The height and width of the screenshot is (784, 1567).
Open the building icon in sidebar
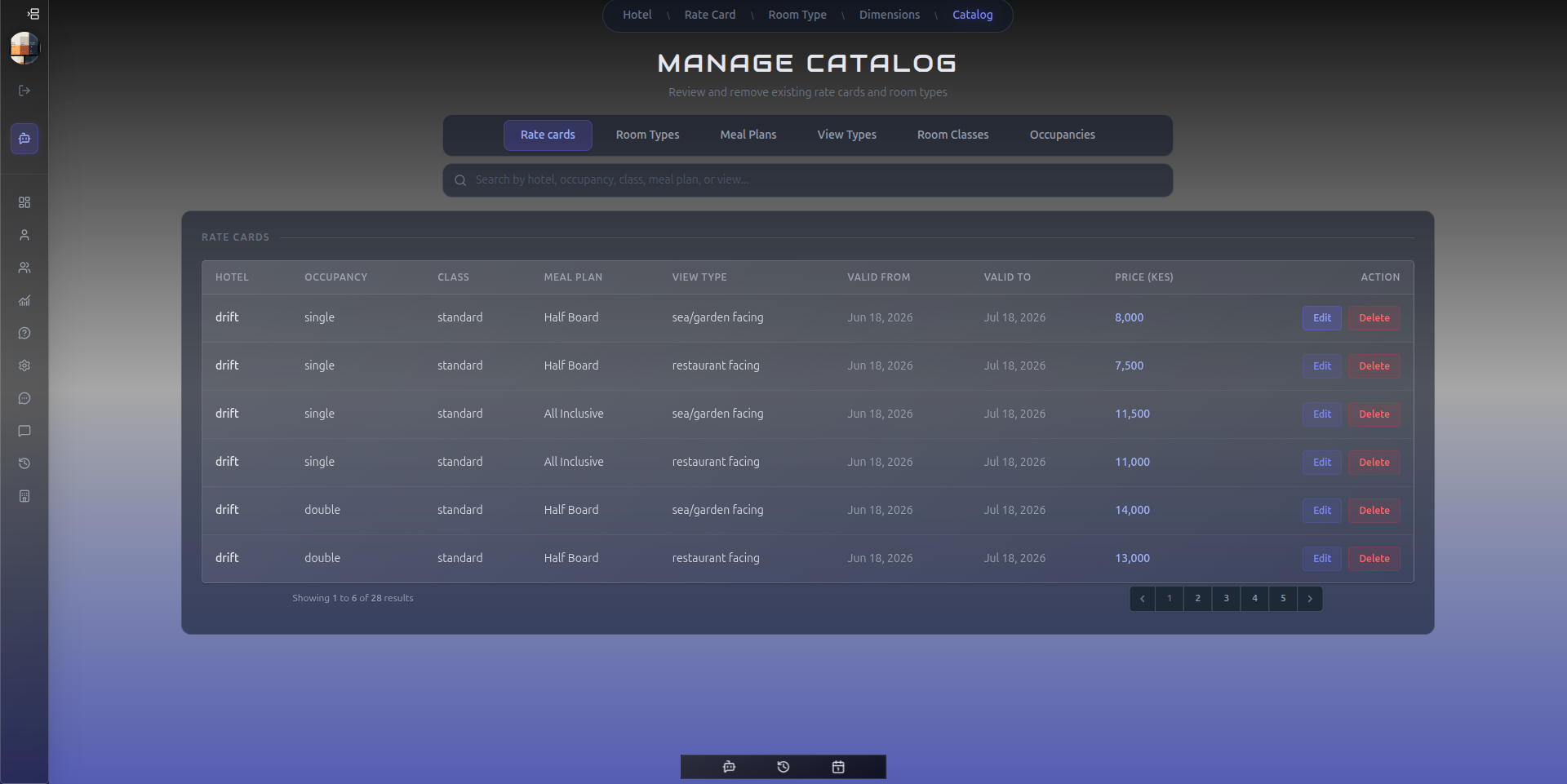coord(24,496)
